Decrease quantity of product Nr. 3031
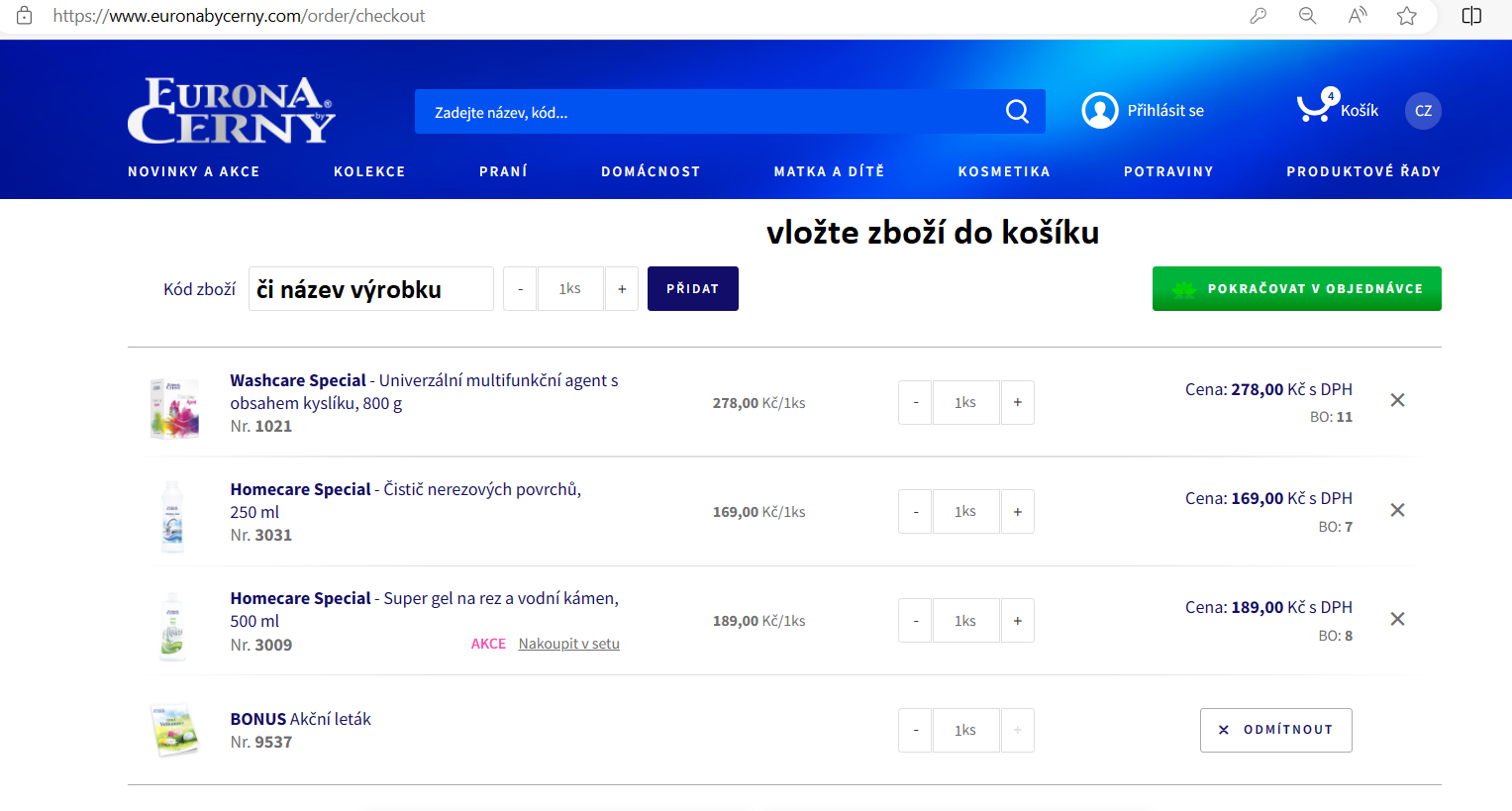 (915, 512)
